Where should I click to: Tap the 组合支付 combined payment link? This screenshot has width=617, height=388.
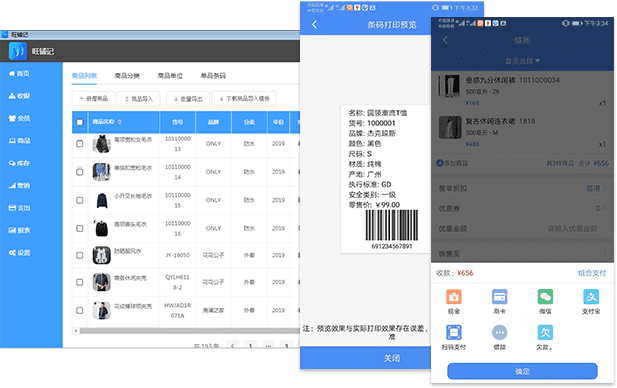592,273
